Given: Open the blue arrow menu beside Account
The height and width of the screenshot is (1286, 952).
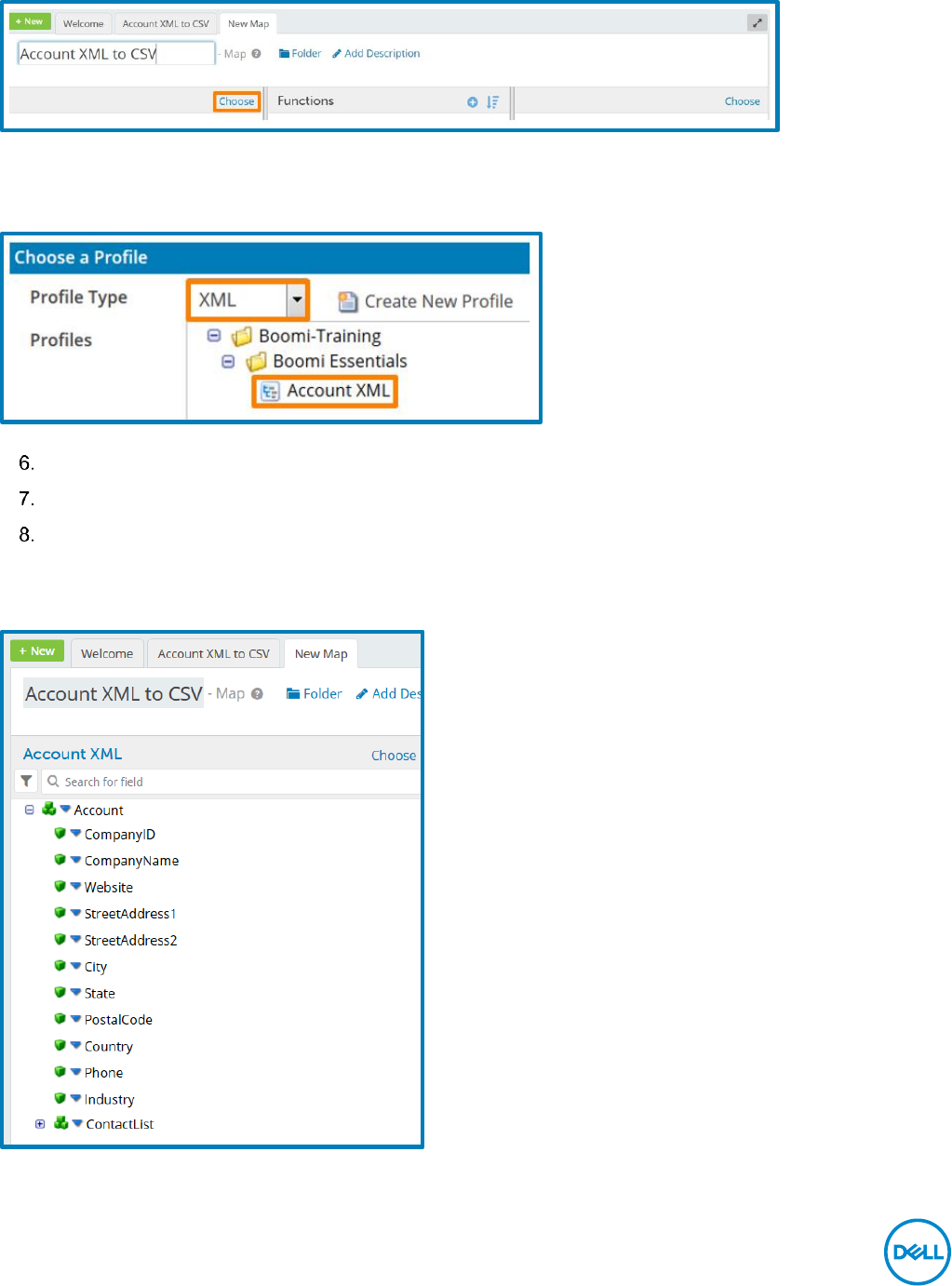Looking at the screenshot, I should [x=65, y=809].
